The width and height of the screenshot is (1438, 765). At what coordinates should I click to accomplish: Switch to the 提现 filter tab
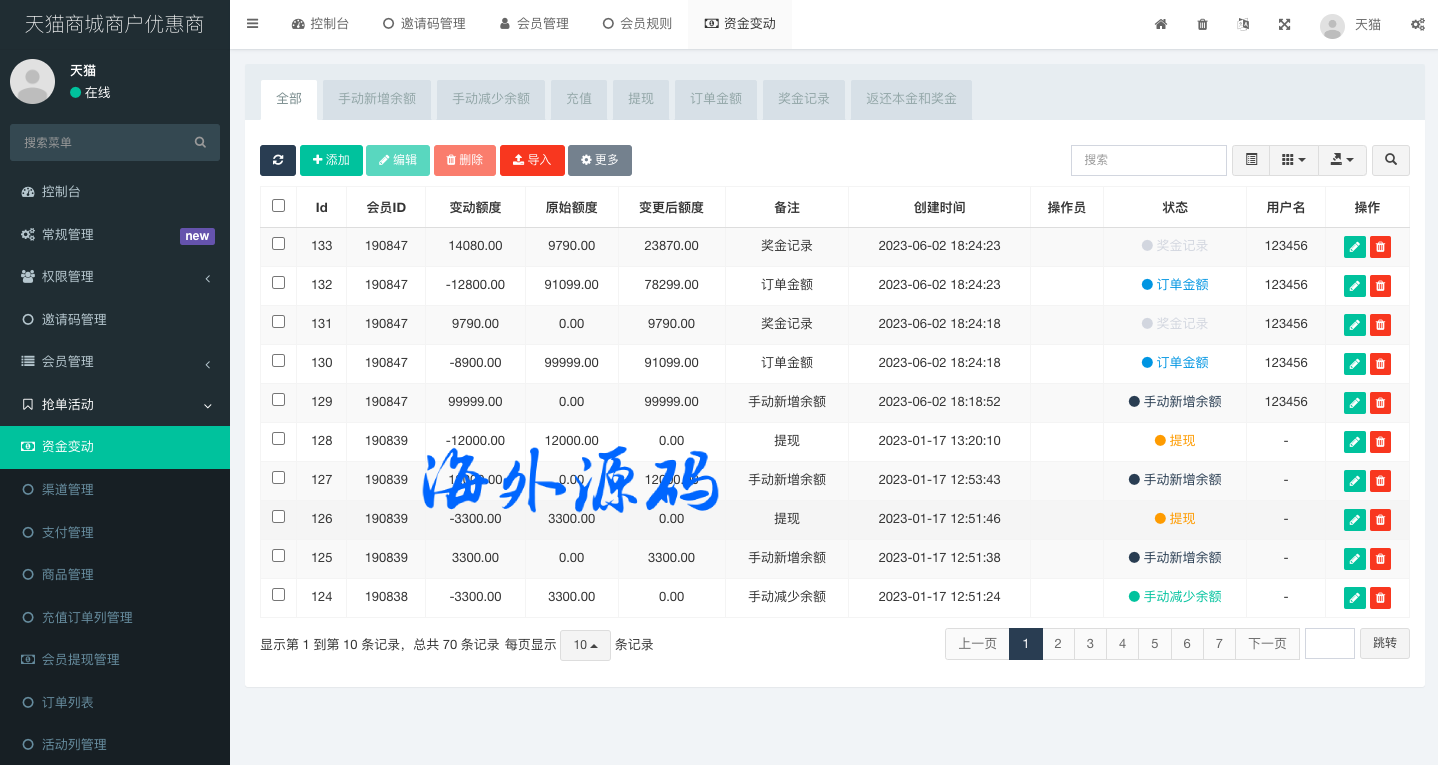tap(641, 99)
